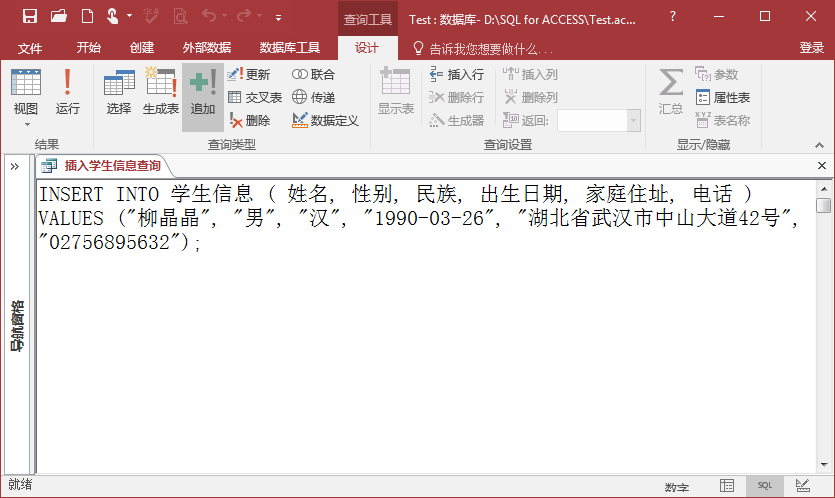This screenshot has width=835, height=498.
Task: Open a database file via the folder icon
Action: pyautogui.click(x=59, y=17)
